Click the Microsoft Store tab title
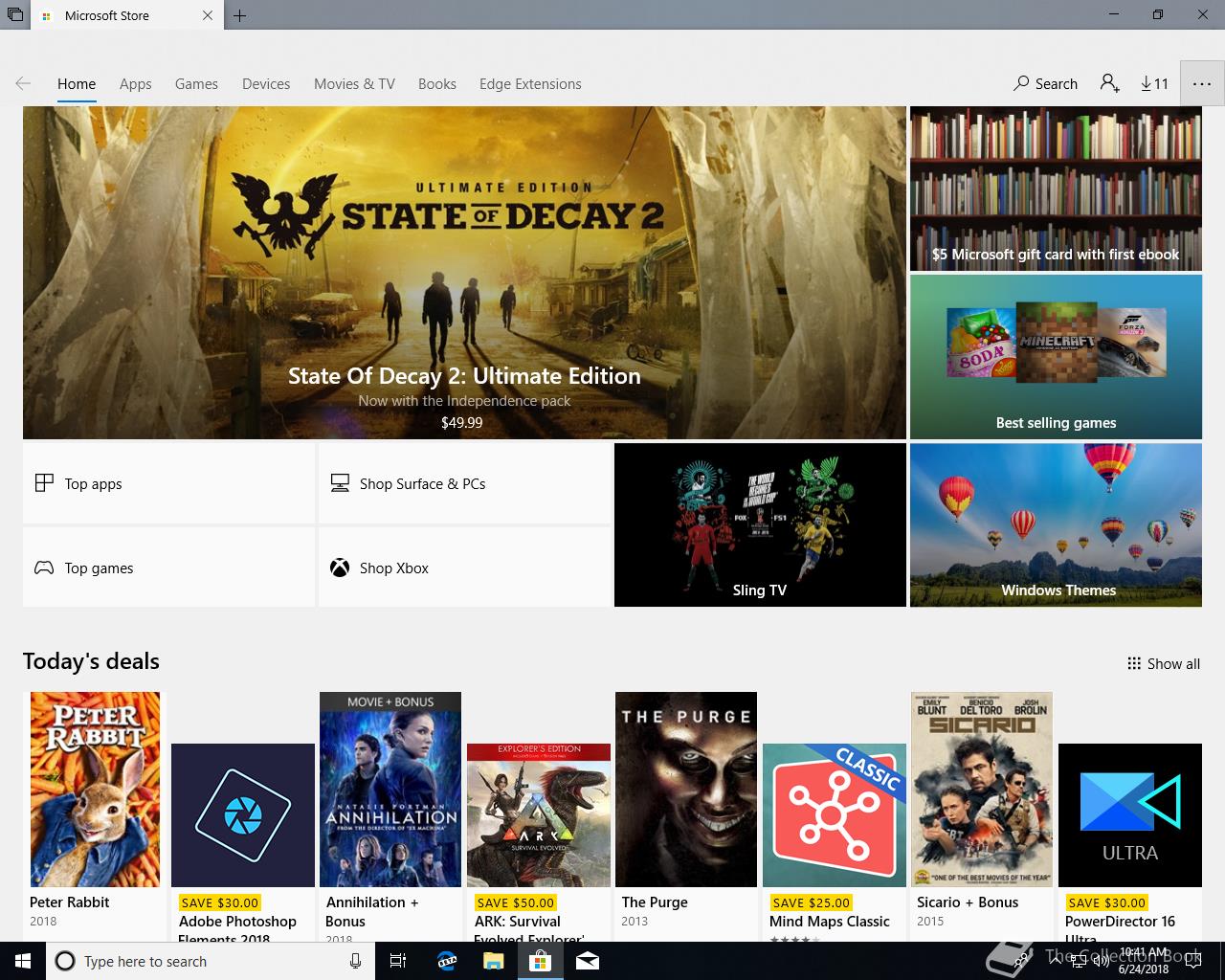 click(x=107, y=15)
